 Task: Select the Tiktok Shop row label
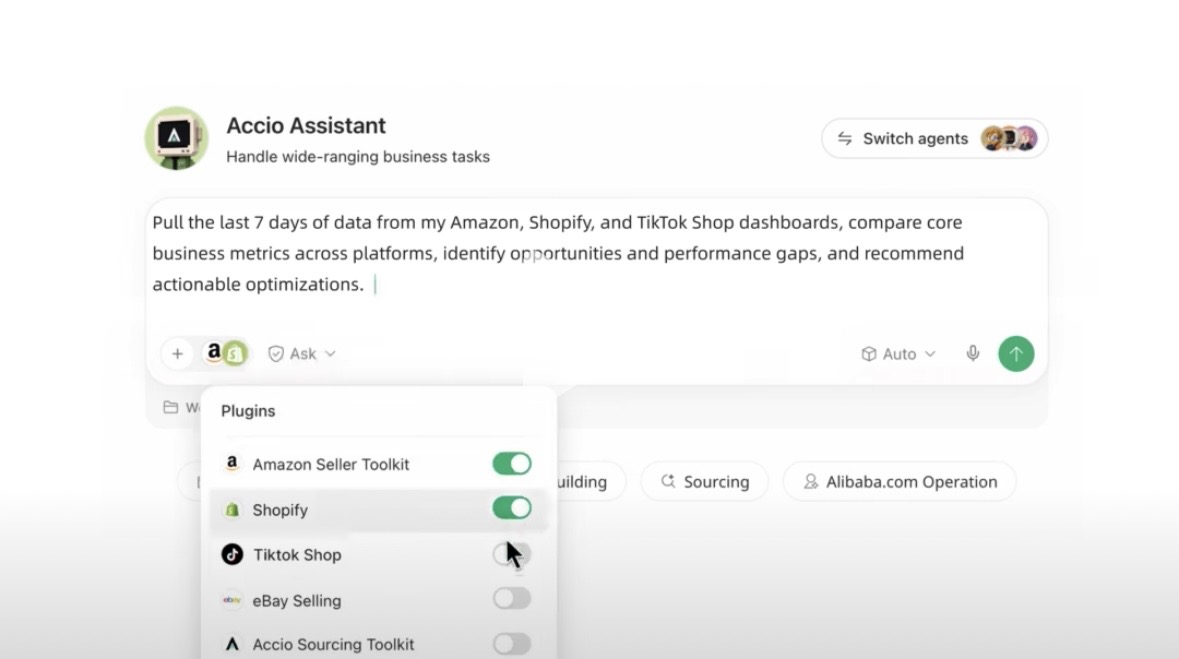(x=297, y=555)
